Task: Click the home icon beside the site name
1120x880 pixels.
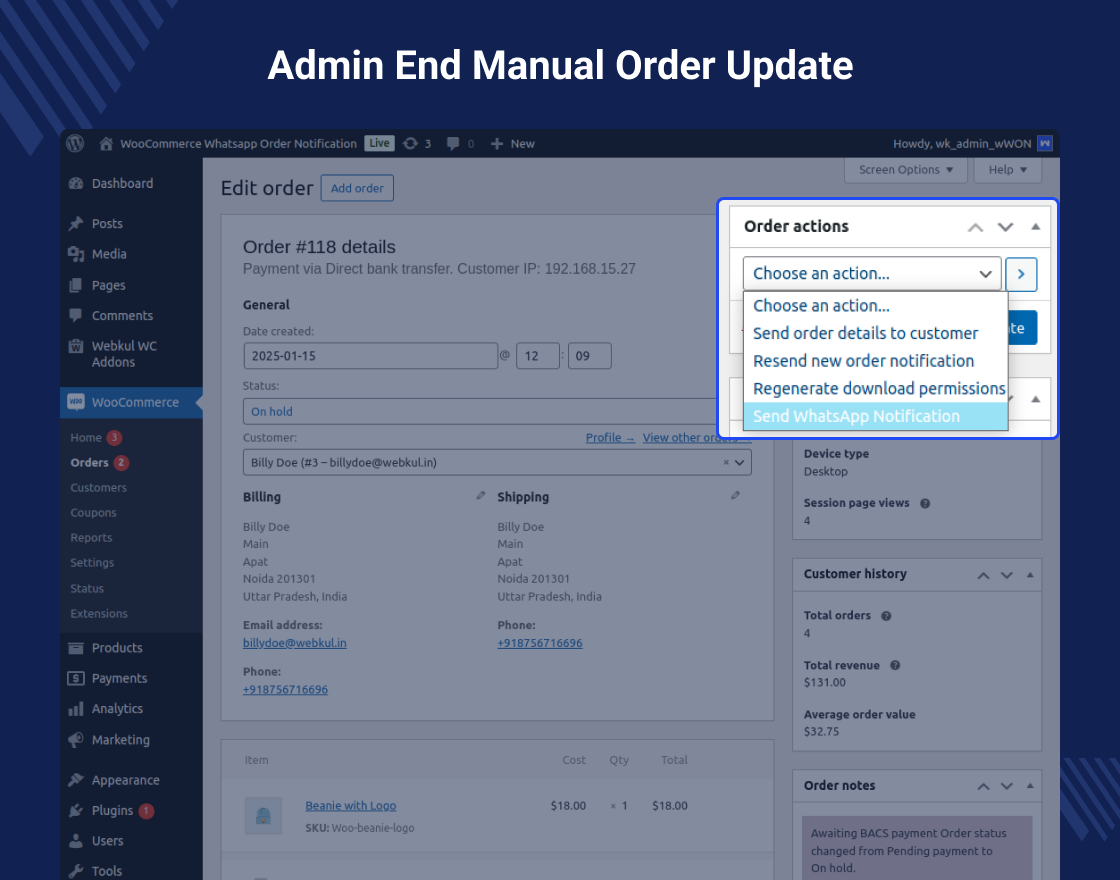Action: coord(106,144)
